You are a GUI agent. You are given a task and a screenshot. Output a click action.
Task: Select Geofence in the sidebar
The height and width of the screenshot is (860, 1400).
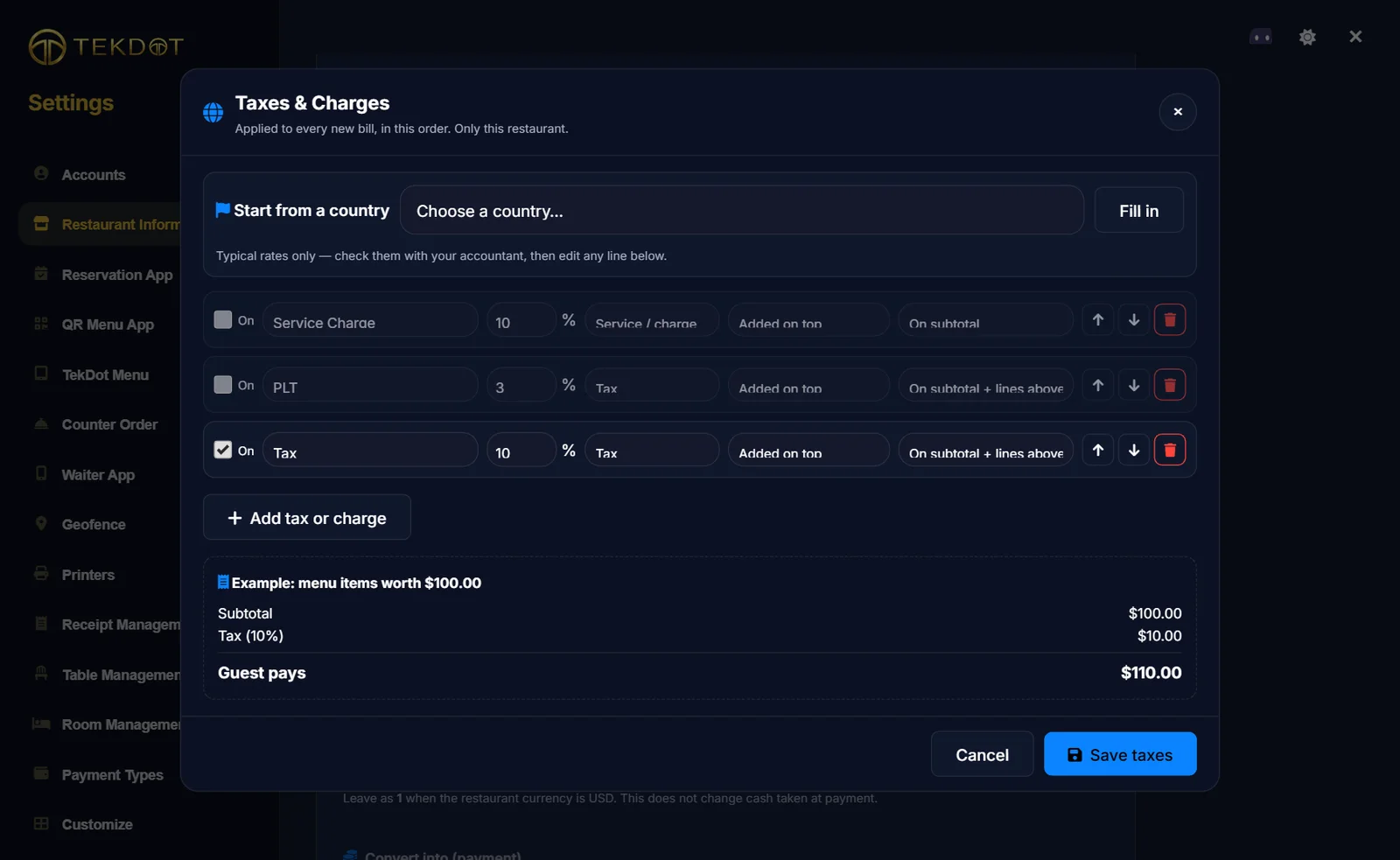[94, 525]
